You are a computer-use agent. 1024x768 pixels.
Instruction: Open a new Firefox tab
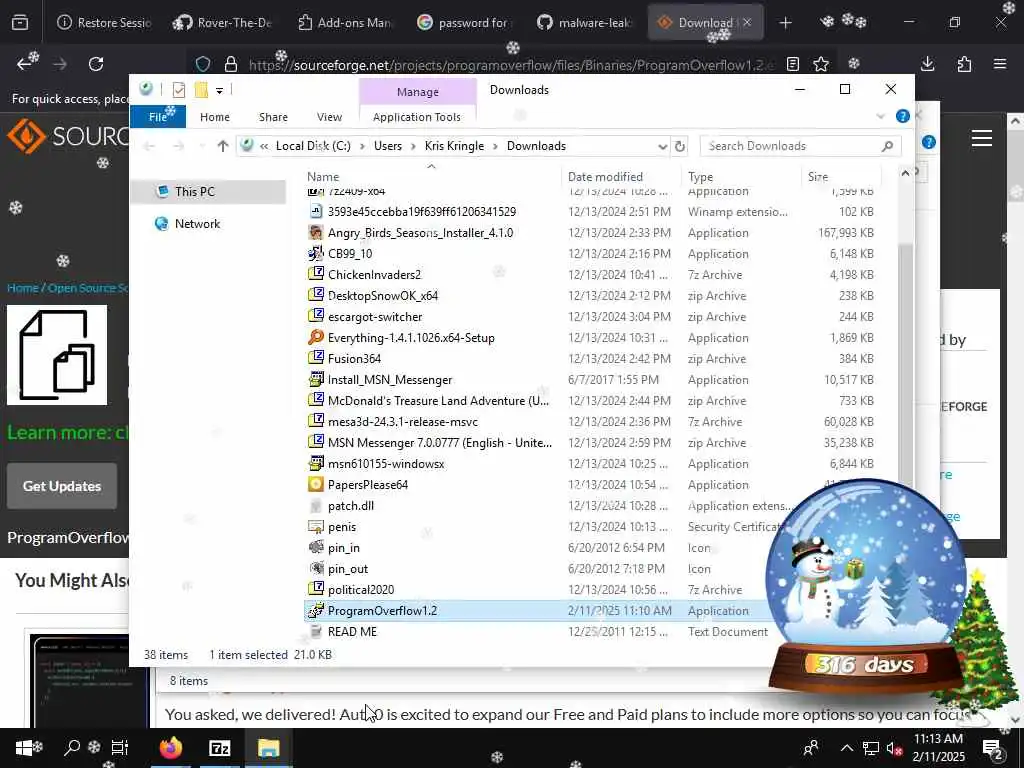[785, 23]
